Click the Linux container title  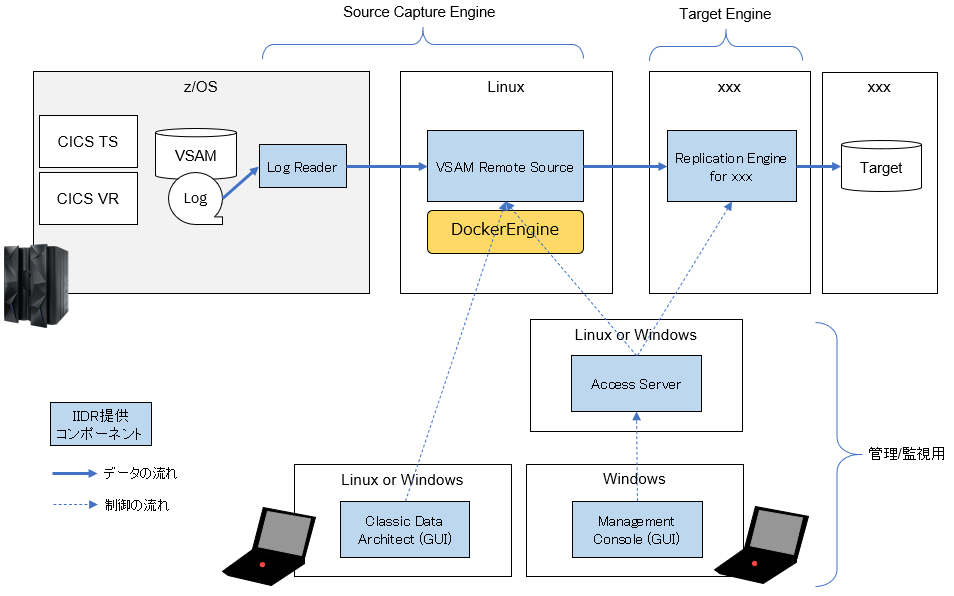505,87
